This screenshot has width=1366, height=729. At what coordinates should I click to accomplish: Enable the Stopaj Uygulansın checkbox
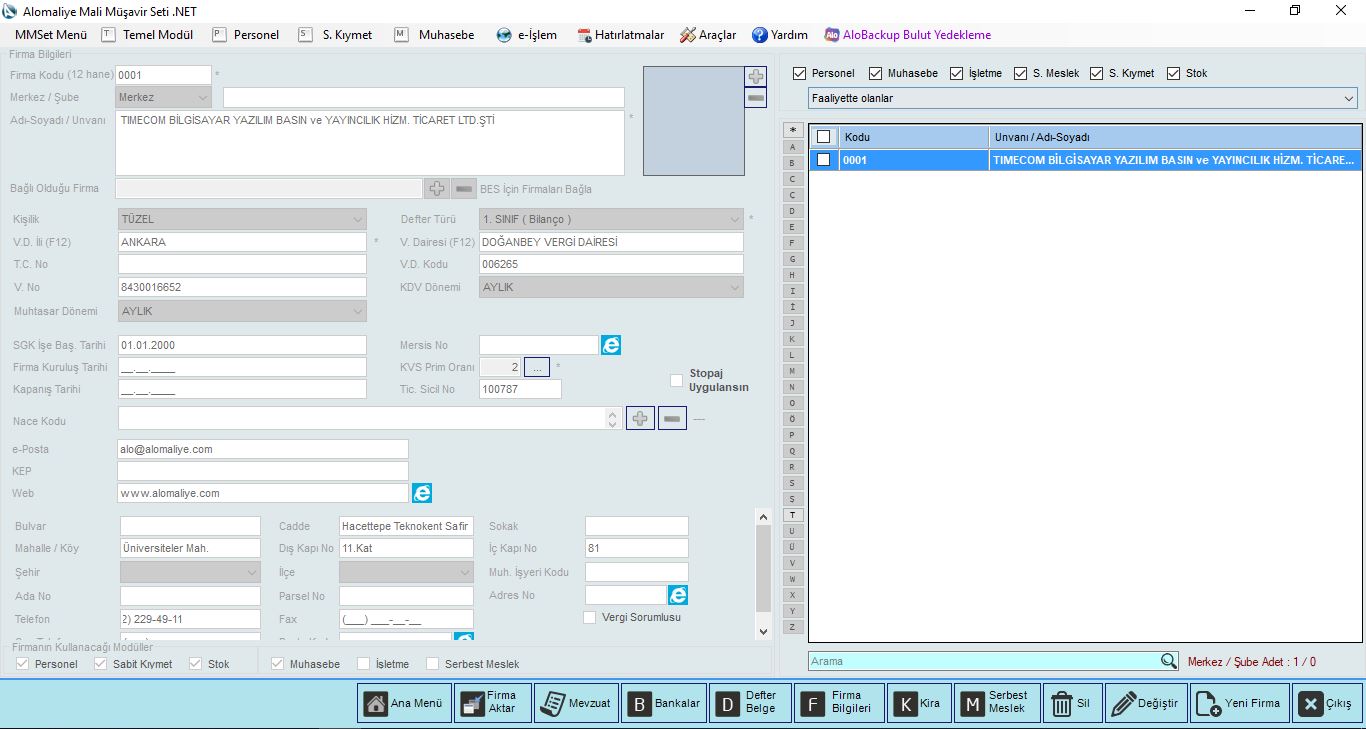coord(677,380)
